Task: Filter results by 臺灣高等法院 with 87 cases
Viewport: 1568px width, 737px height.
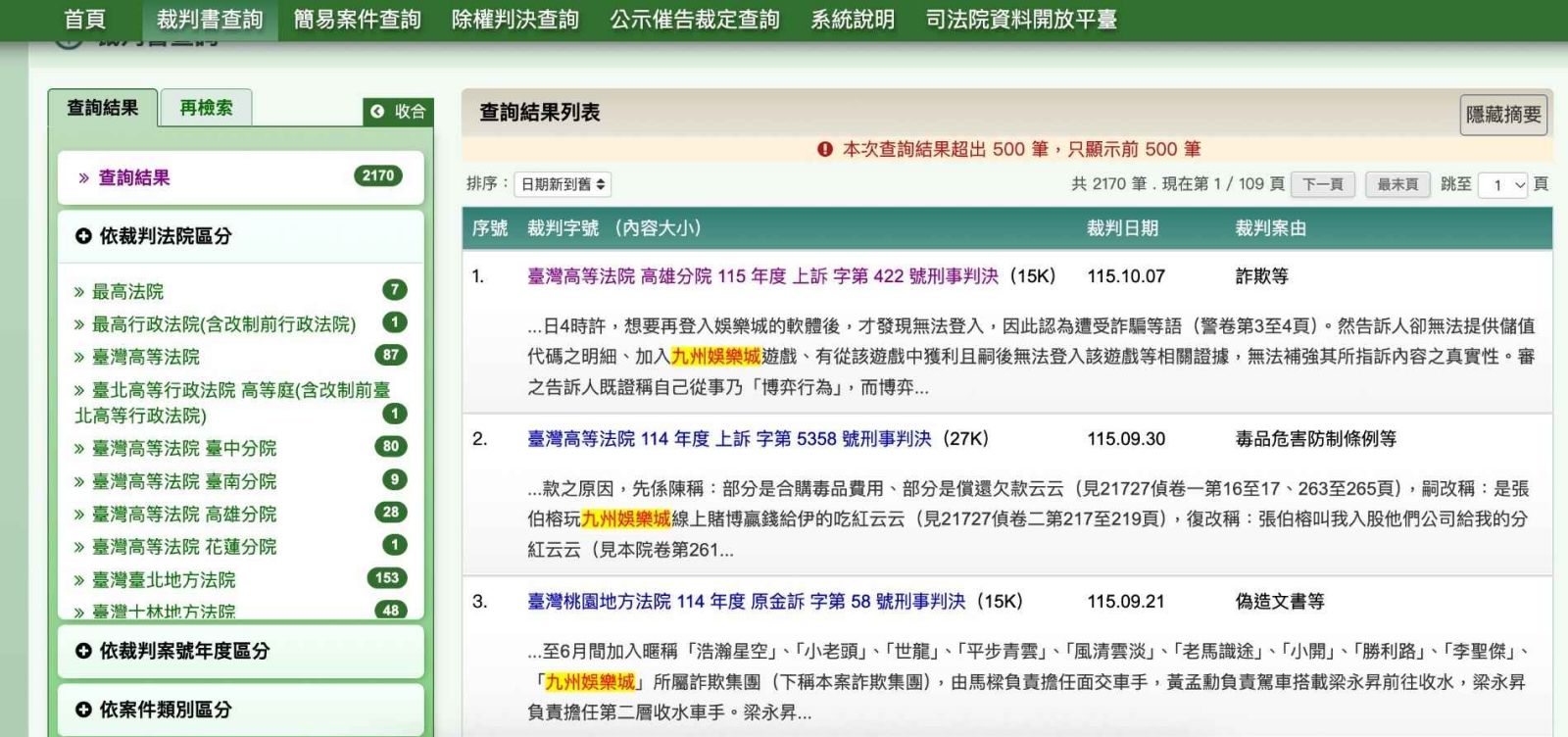Action: (146, 357)
